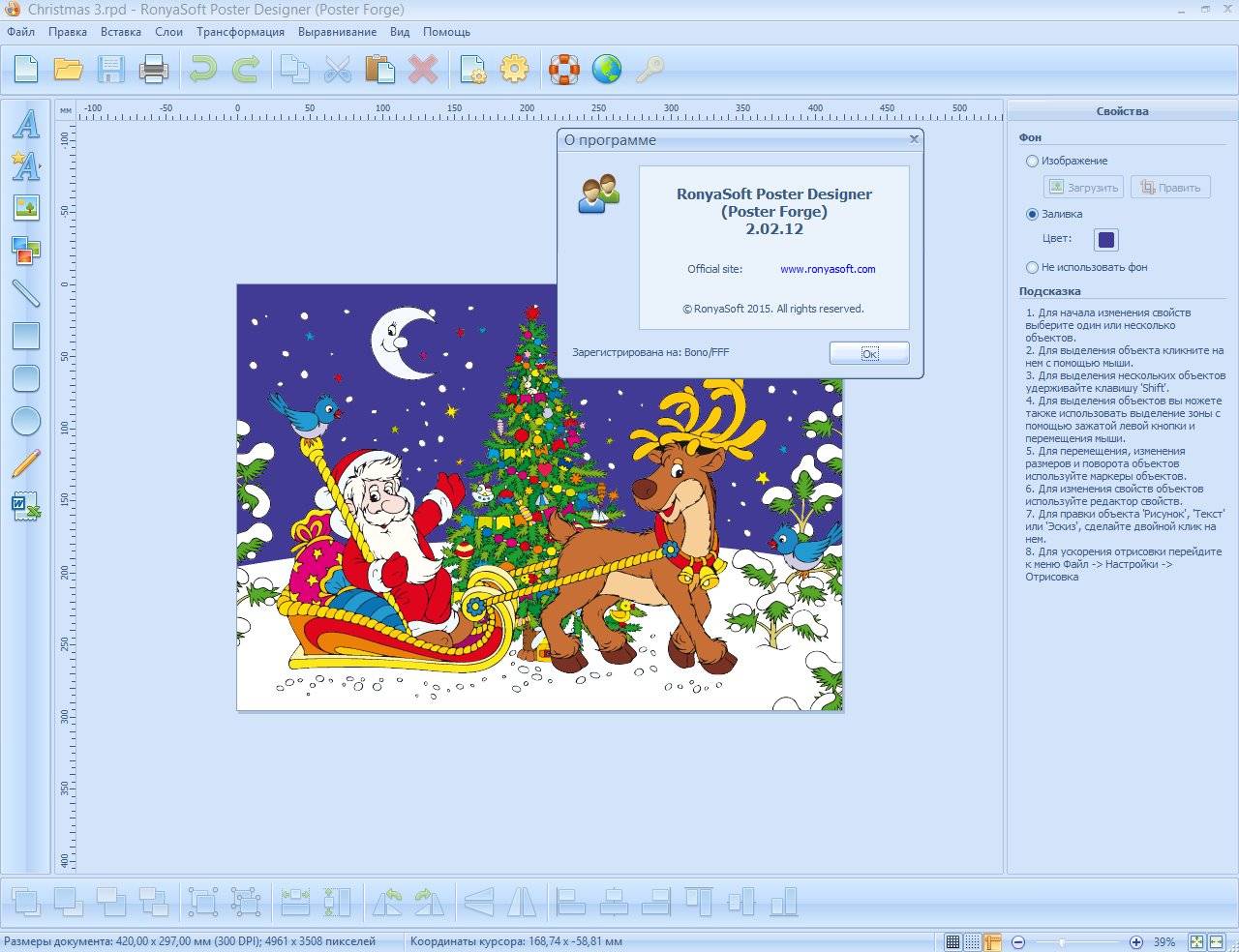Paste from the clipboard icon

point(379,69)
